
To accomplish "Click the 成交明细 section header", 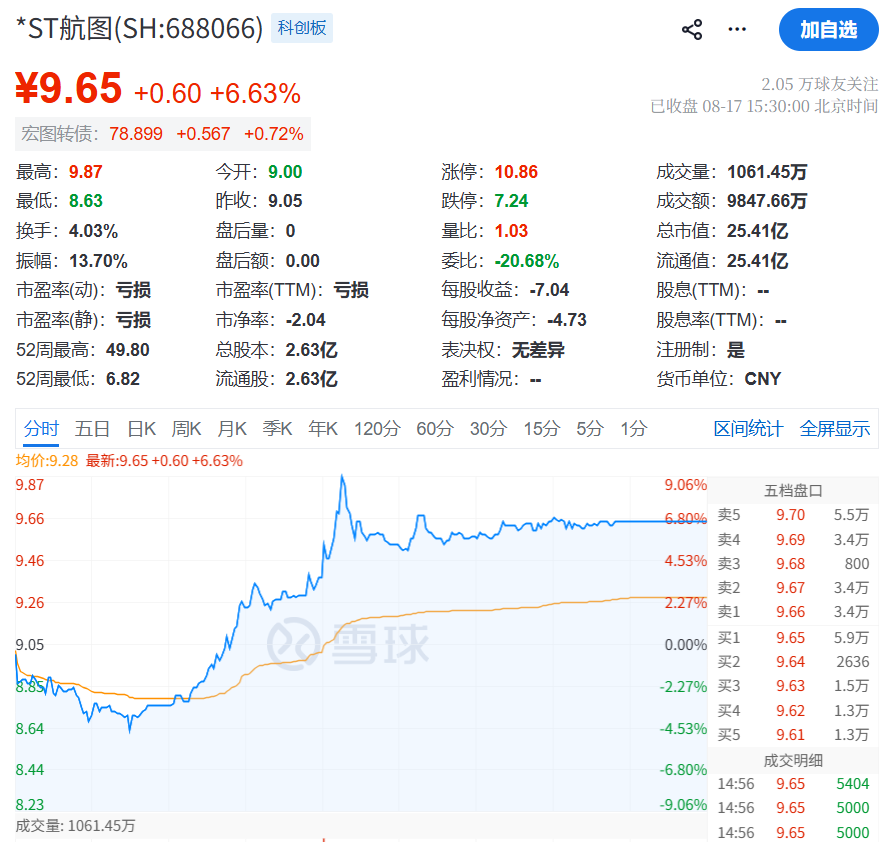I will pyautogui.click(x=793, y=760).
